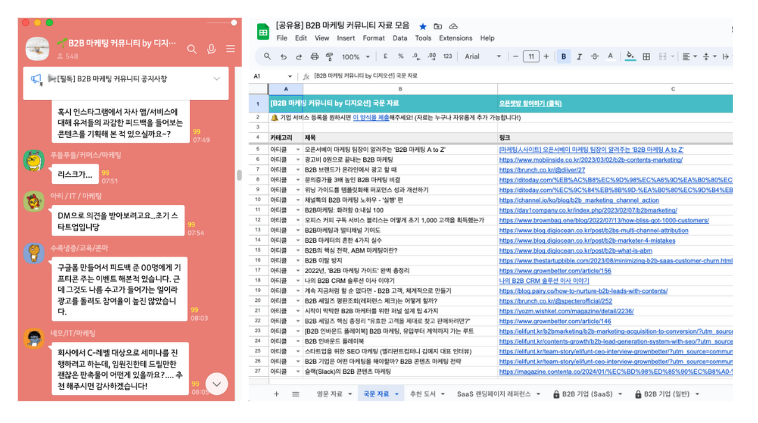The width and height of the screenshot is (758, 423).
Task: Open the all sheets list icon
Action: (x=295, y=394)
